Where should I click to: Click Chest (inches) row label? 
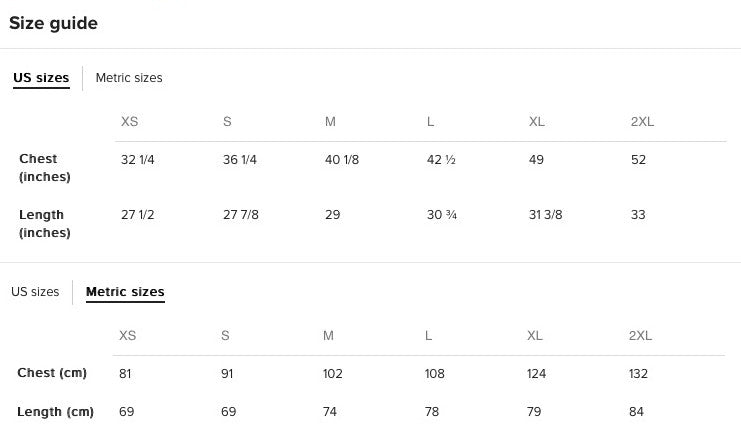[45, 167]
